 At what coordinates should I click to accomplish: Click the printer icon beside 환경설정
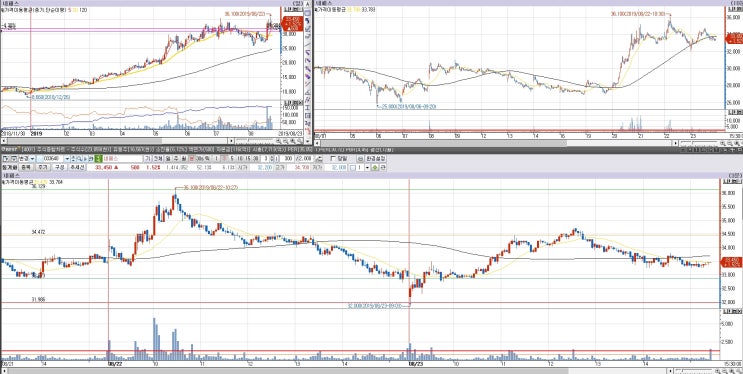pyautogui.click(x=361, y=158)
